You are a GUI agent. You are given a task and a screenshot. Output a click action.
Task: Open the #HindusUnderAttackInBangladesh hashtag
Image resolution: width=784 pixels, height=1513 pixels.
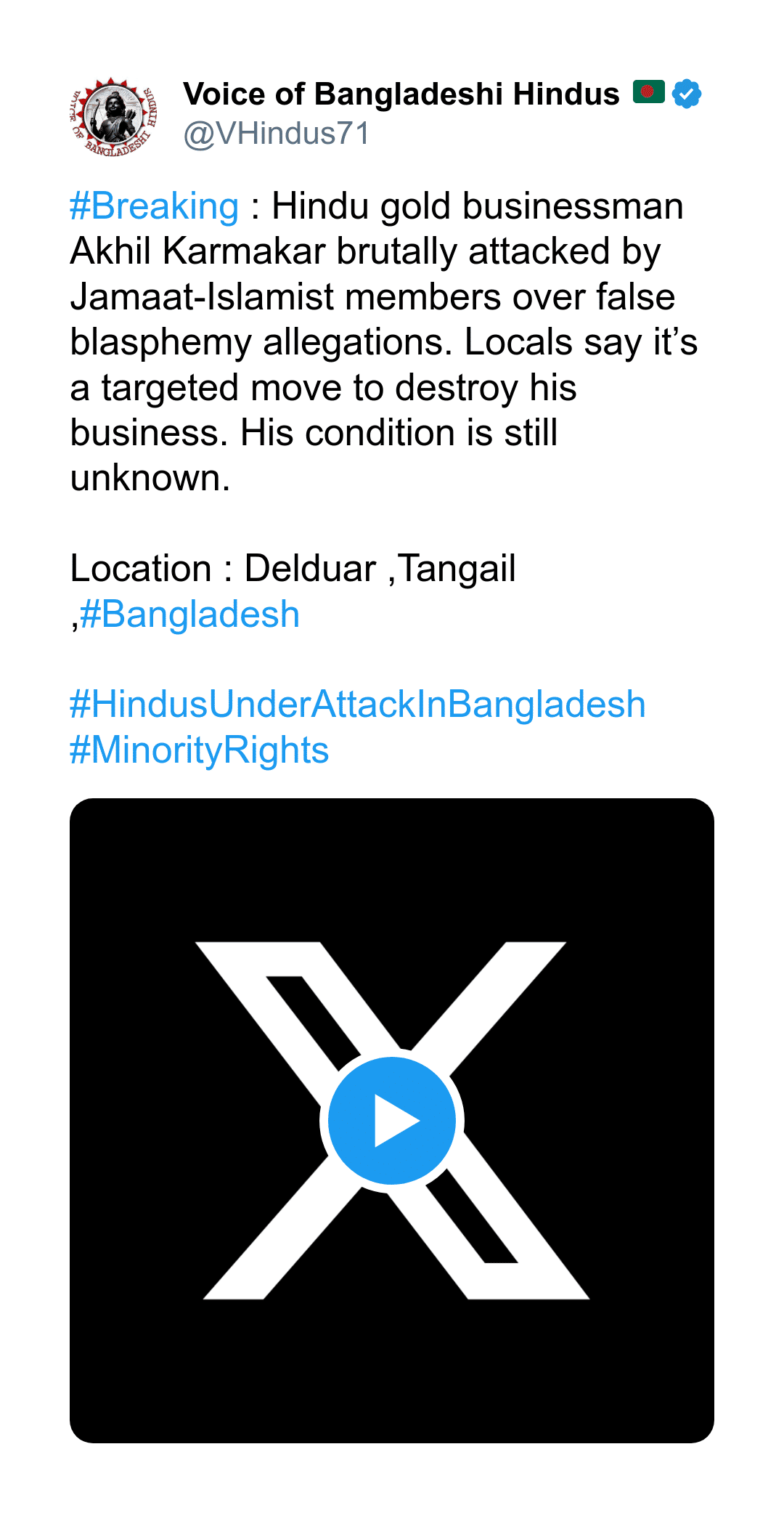click(357, 705)
